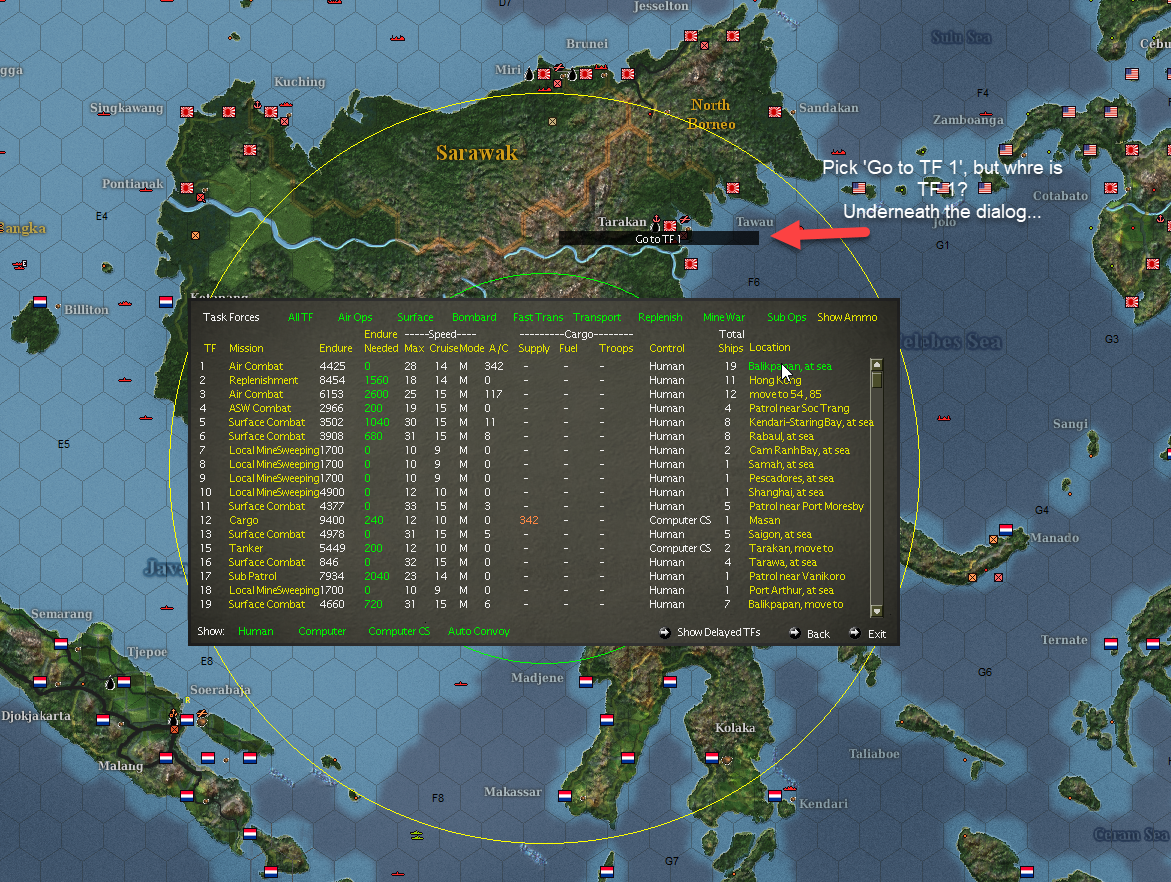Click the Japanese base flag at Singkawang
Screen dimensions: 1171x882
(x=187, y=112)
